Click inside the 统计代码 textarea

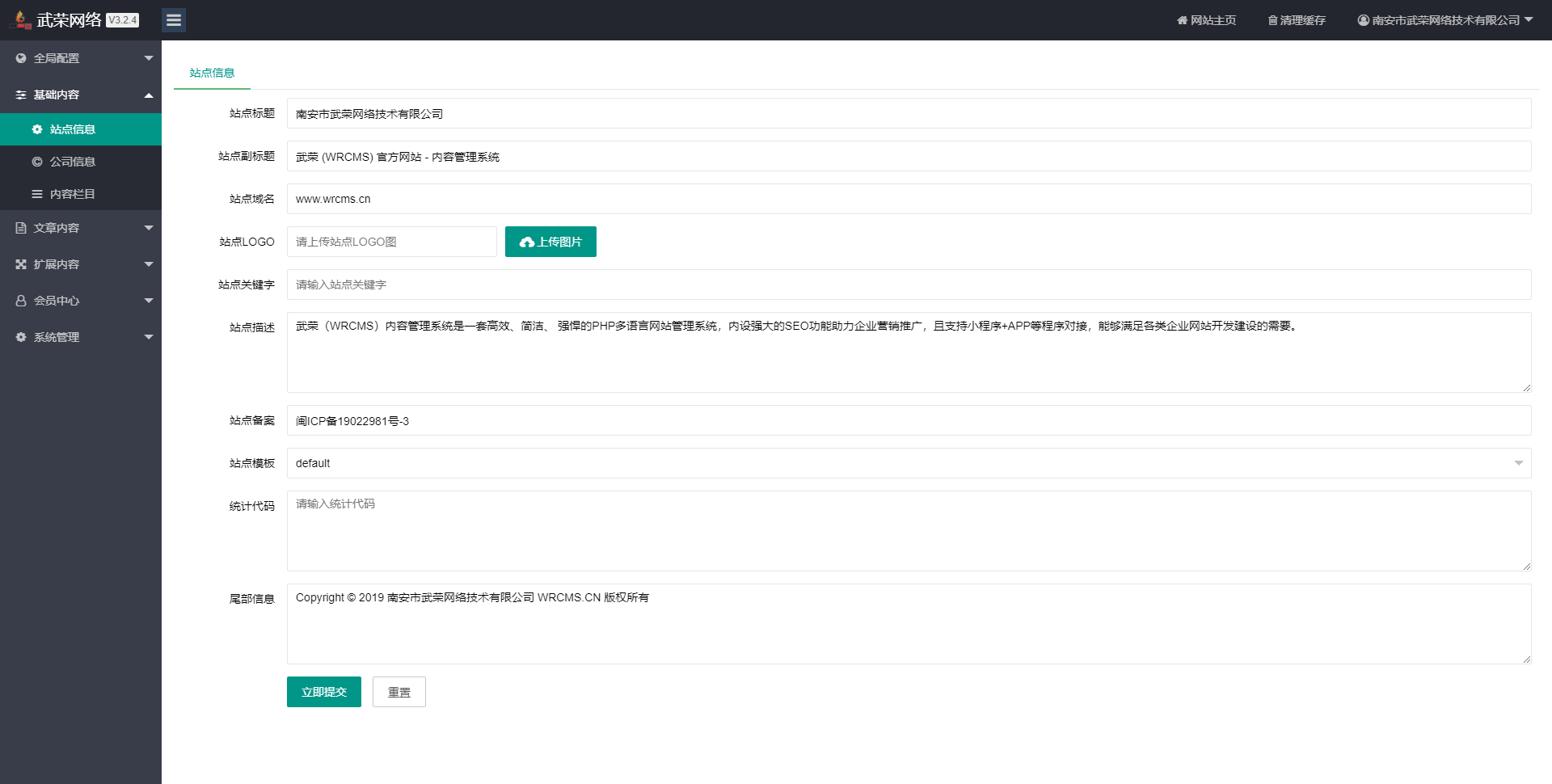pos(909,531)
